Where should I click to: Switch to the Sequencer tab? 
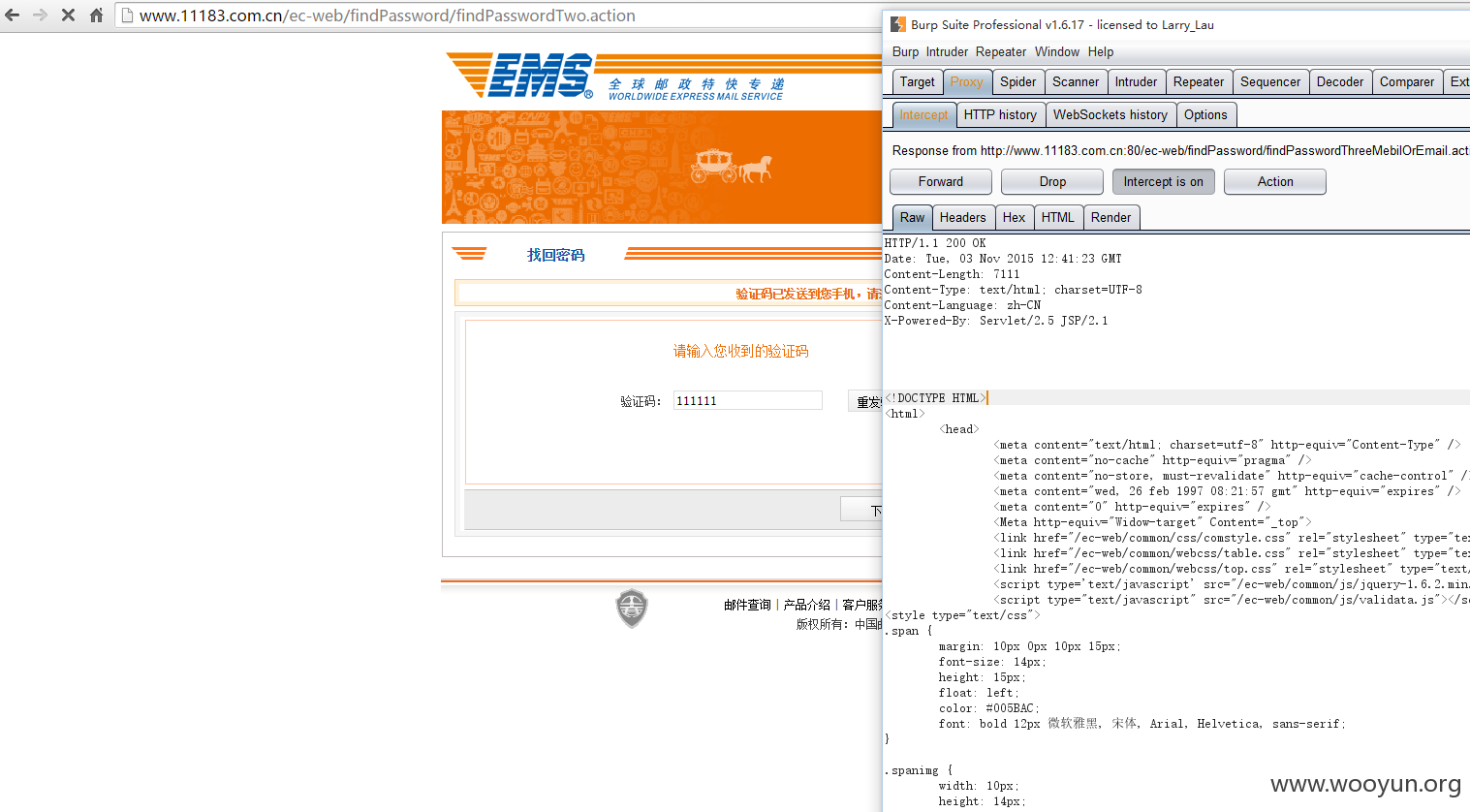coord(1270,82)
